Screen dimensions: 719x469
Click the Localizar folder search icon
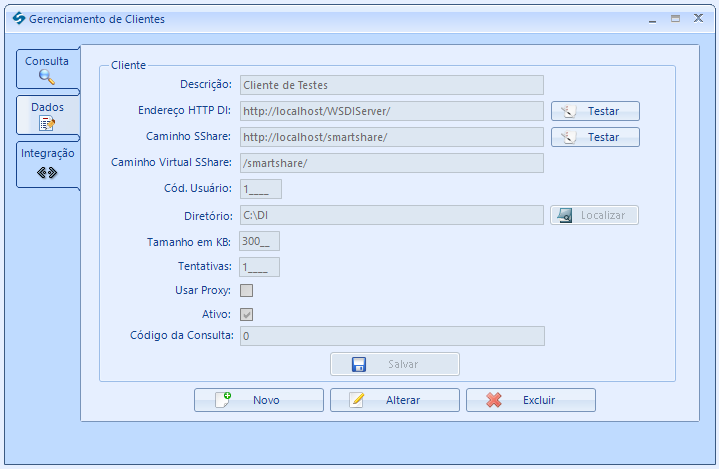click(x=564, y=215)
